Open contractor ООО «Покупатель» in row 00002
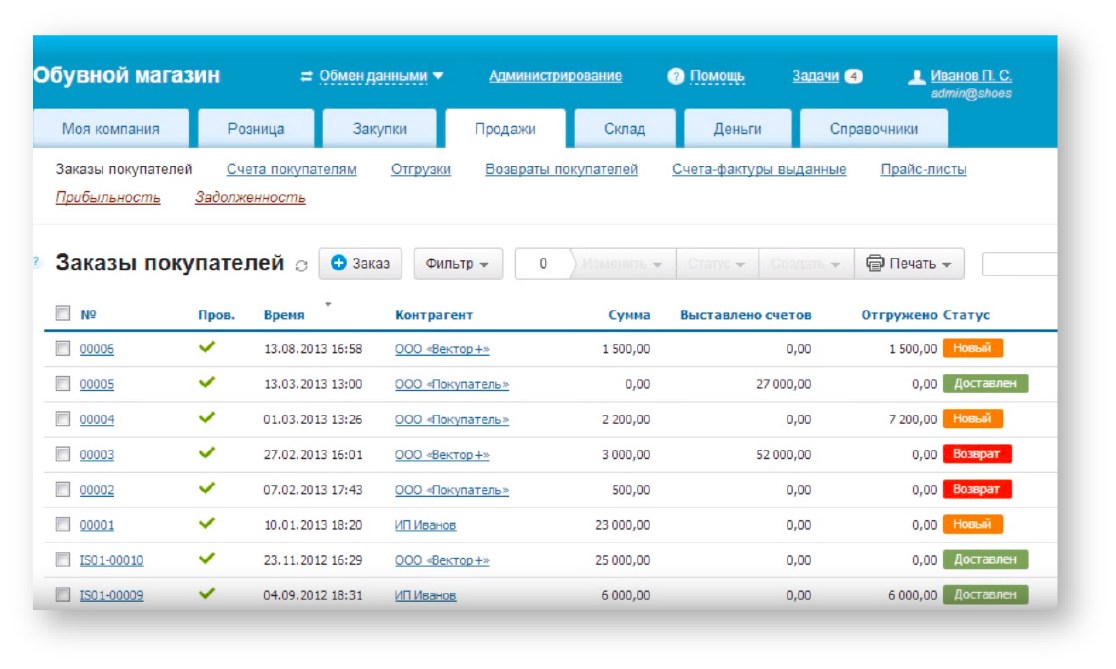 click(452, 490)
